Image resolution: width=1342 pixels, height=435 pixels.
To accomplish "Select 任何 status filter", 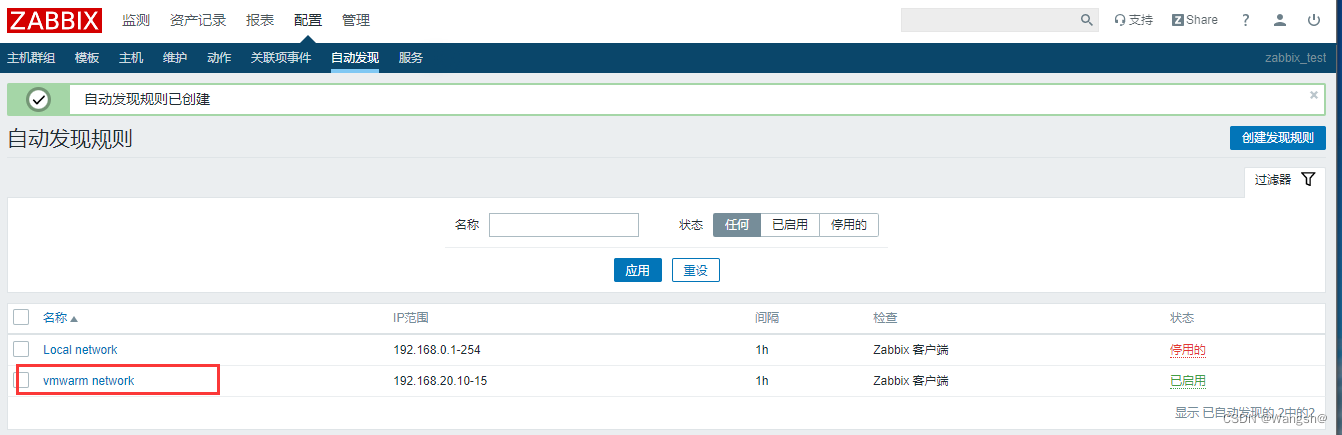I will coord(737,225).
